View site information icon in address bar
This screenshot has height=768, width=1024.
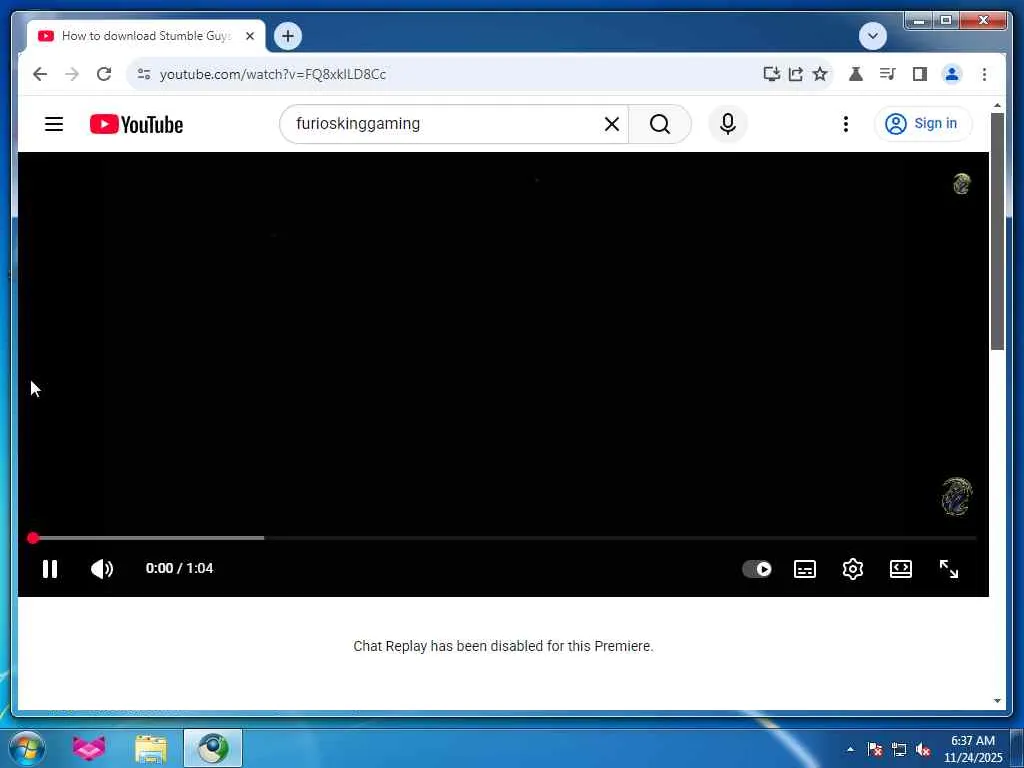click(x=144, y=74)
